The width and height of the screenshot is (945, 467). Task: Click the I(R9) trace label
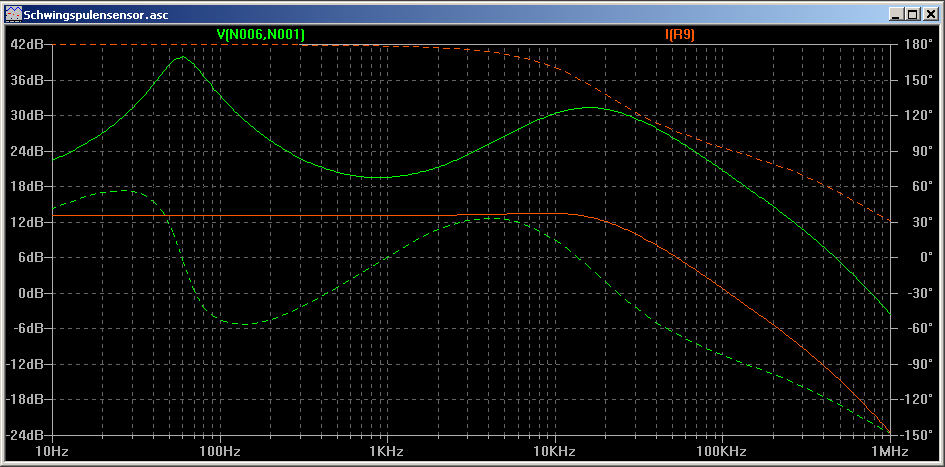click(x=680, y=34)
